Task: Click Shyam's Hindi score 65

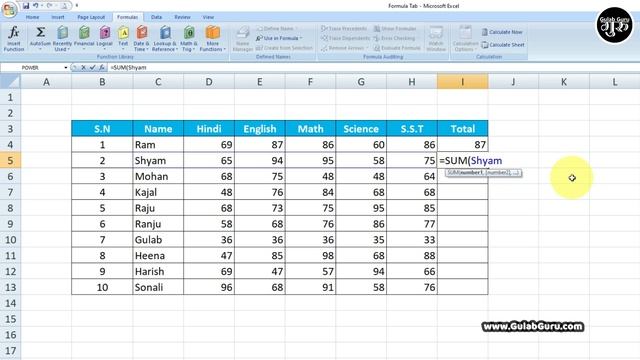Action: point(209,160)
